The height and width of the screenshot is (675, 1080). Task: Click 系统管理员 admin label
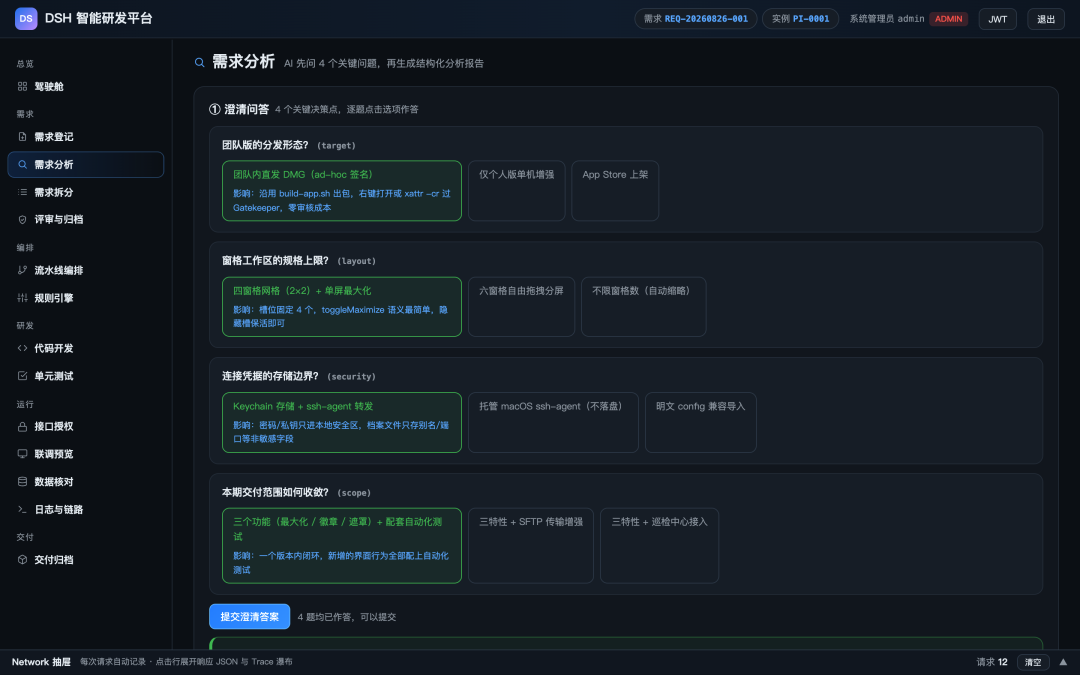click(886, 19)
